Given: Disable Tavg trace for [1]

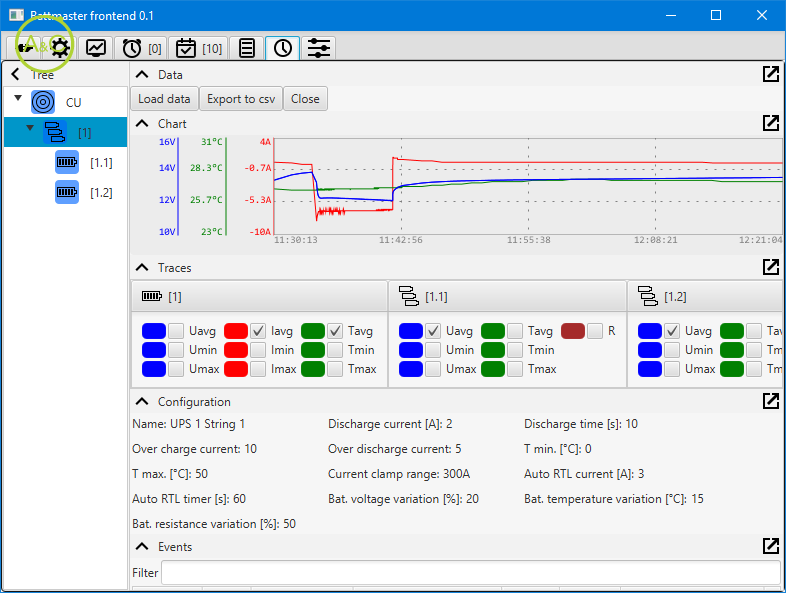Looking at the screenshot, I should click(335, 331).
